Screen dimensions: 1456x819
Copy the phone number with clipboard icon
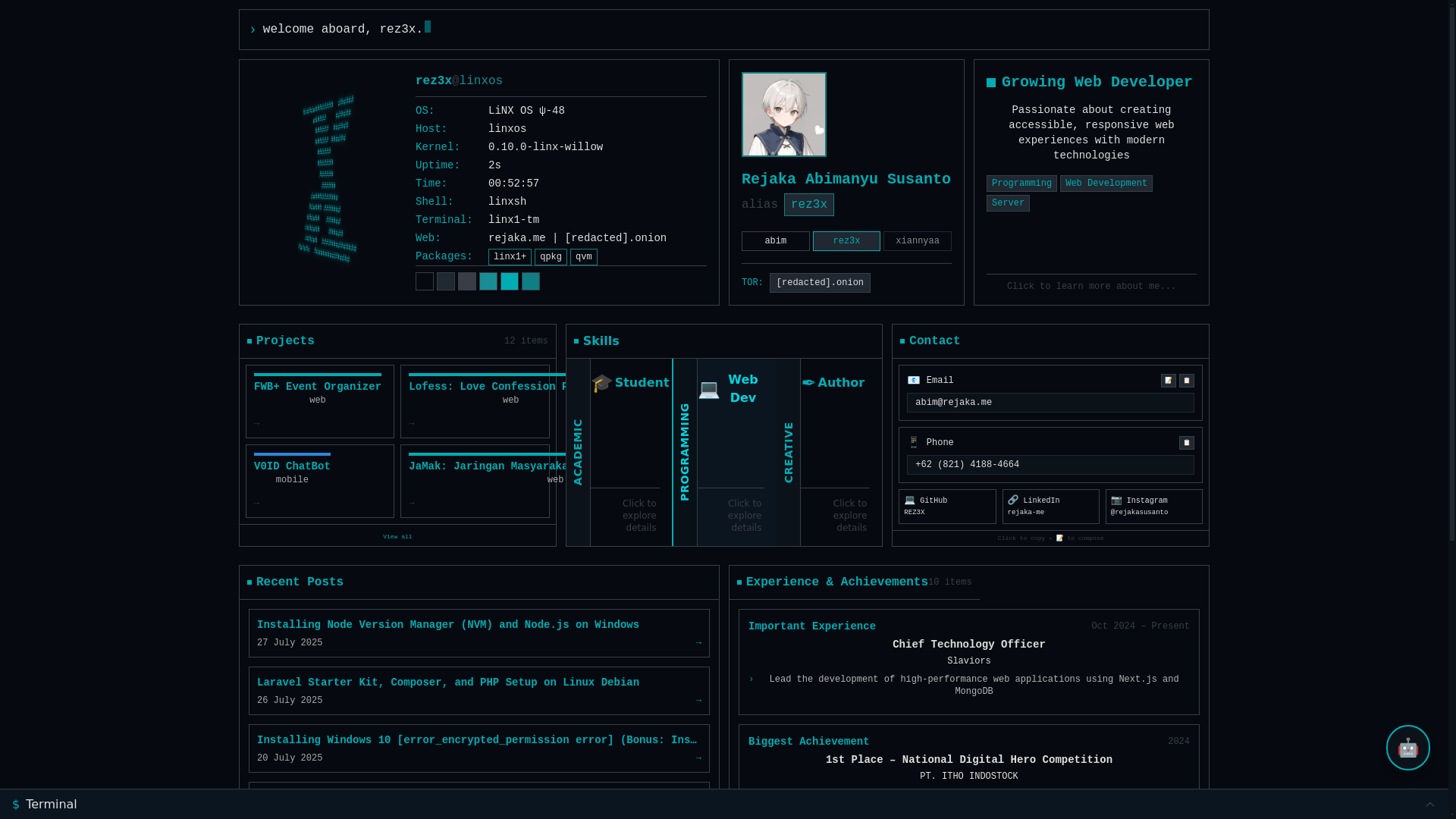(x=1187, y=443)
